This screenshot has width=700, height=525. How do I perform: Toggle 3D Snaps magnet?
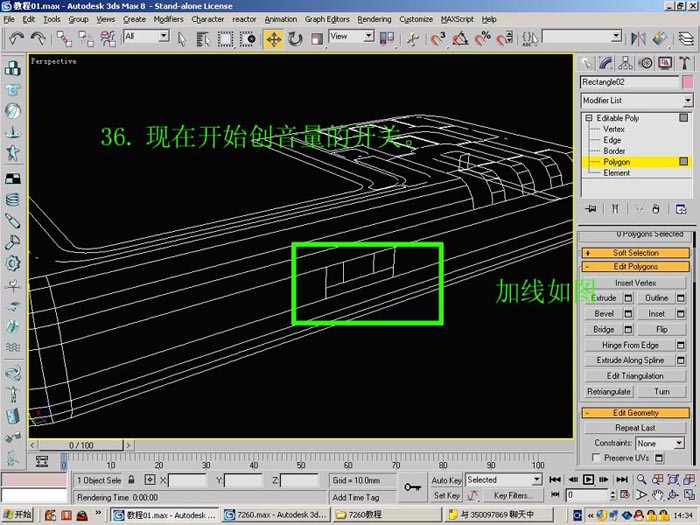[x=438, y=39]
